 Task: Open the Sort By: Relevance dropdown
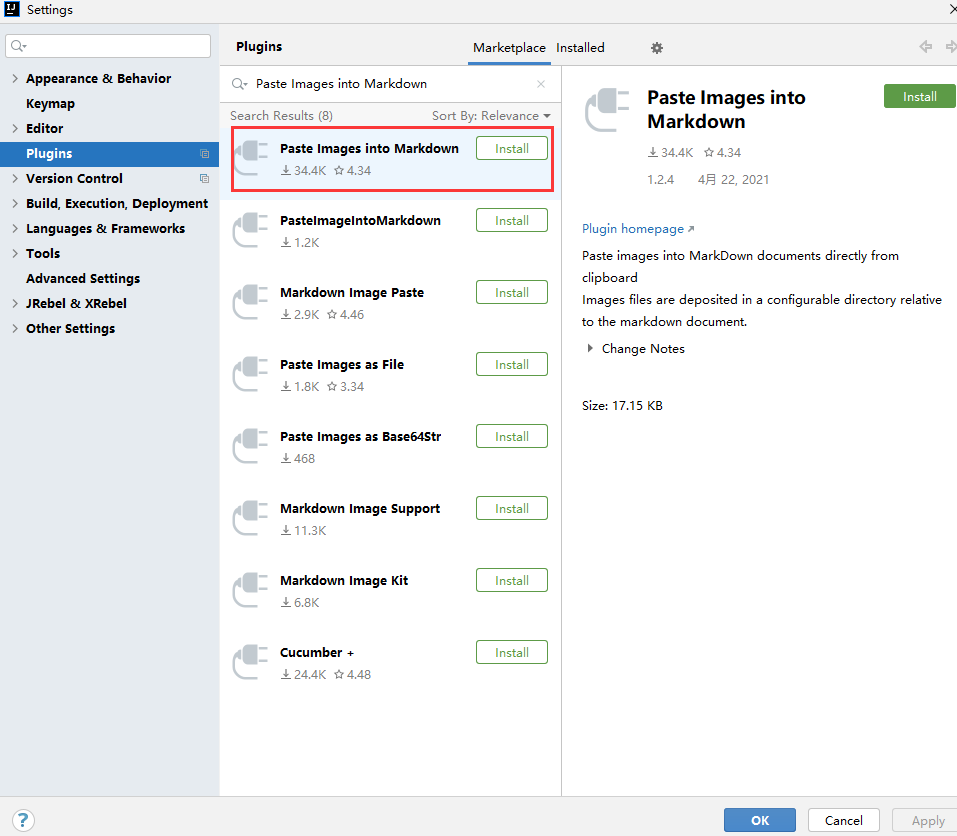(x=491, y=116)
